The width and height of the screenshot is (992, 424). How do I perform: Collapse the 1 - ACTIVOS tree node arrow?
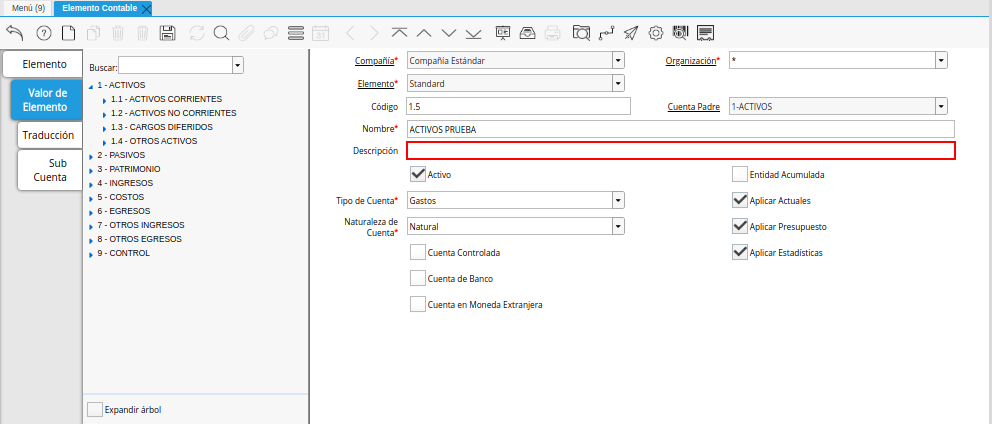pyautogui.click(x=91, y=85)
